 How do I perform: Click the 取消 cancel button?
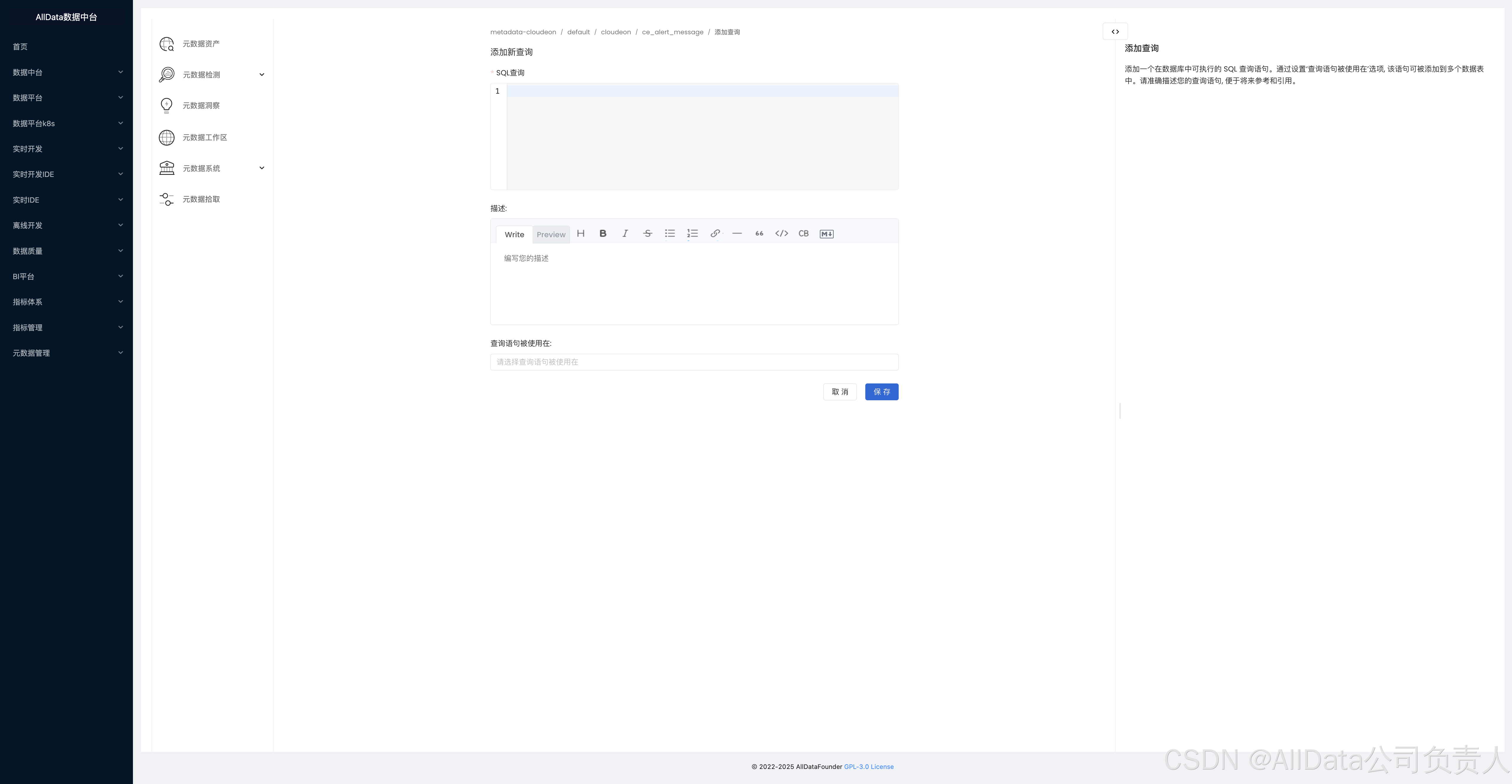(839, 392)
